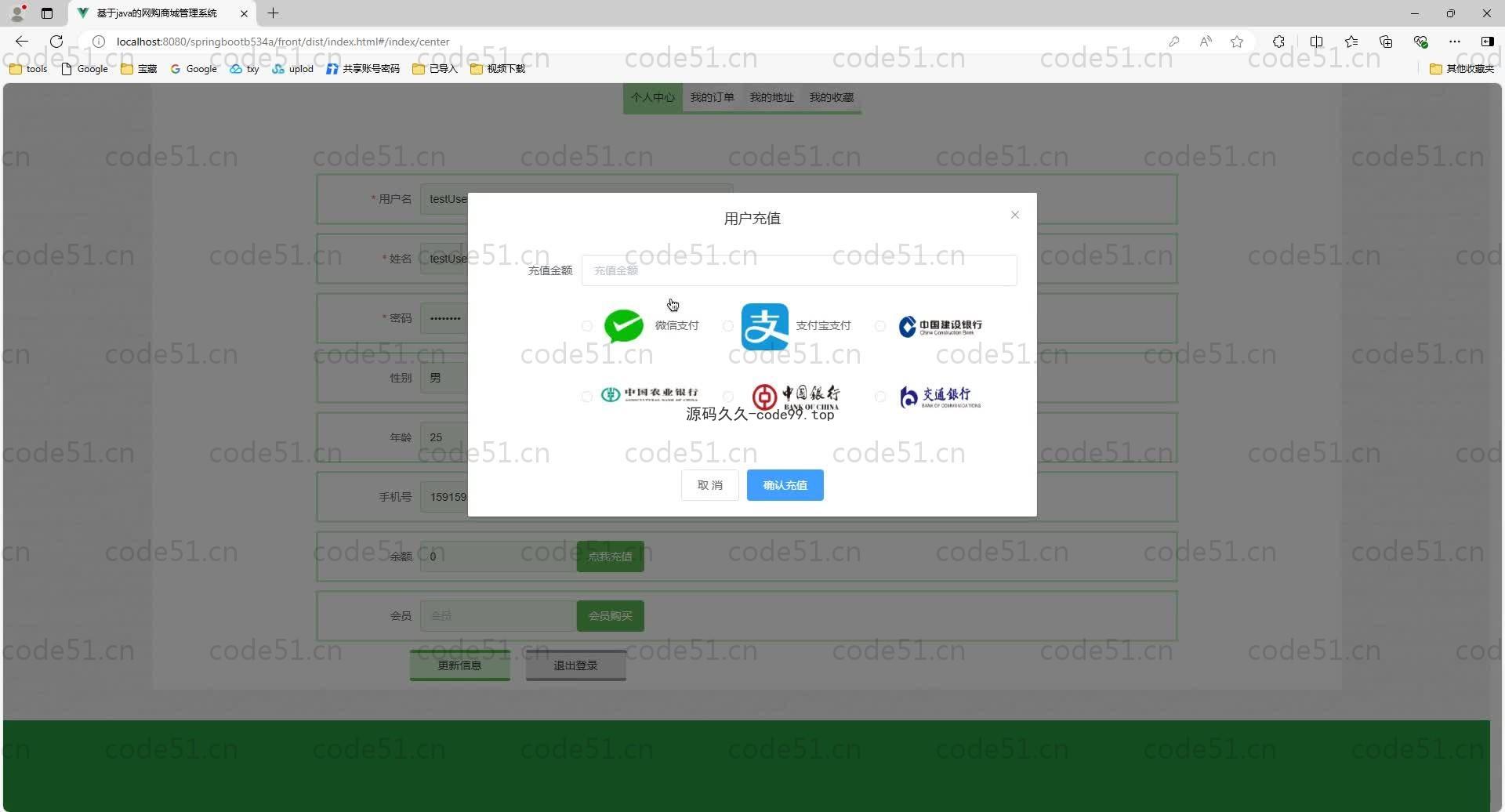Open the password key icon in address bar
Image resolution: width=1505 pixels, height=812 pixels.
pos(1173,42)
